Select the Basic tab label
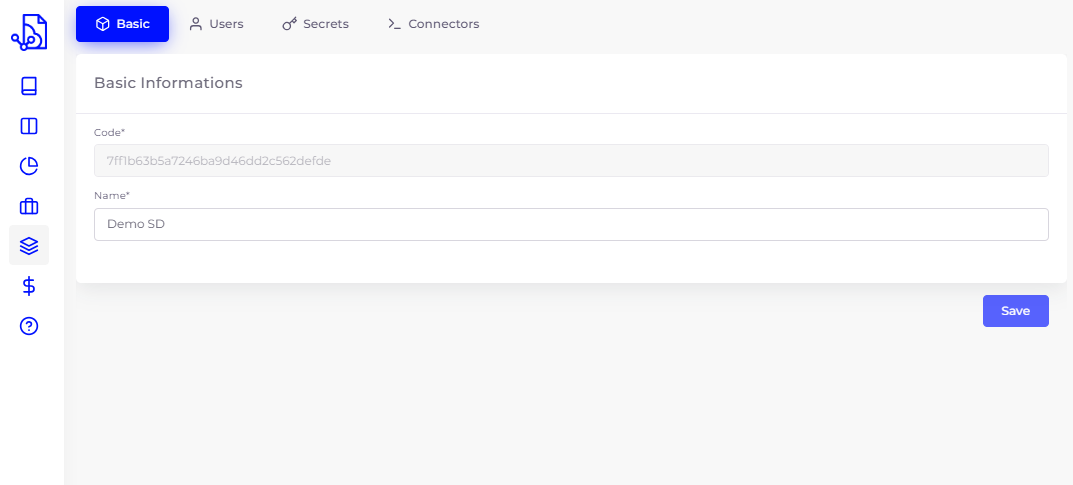This screenshot has height=485, width=1073. [x=133, y=24]
